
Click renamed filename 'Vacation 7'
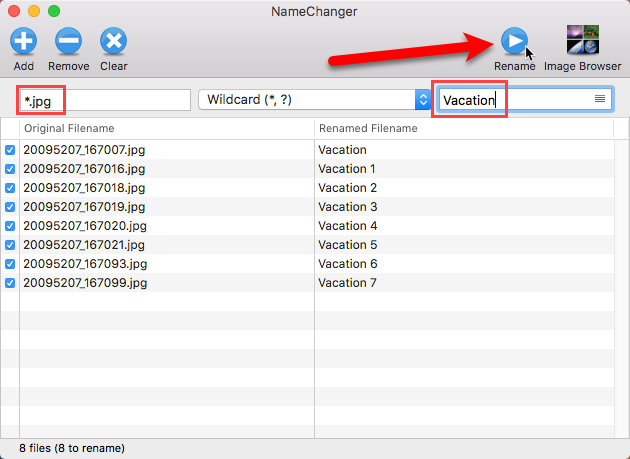point(347,283)
